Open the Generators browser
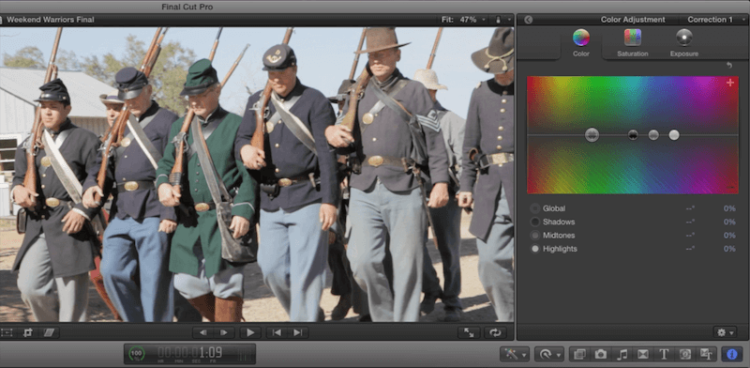The width and height of the screenshot is (750, 368). pos(685,354)
